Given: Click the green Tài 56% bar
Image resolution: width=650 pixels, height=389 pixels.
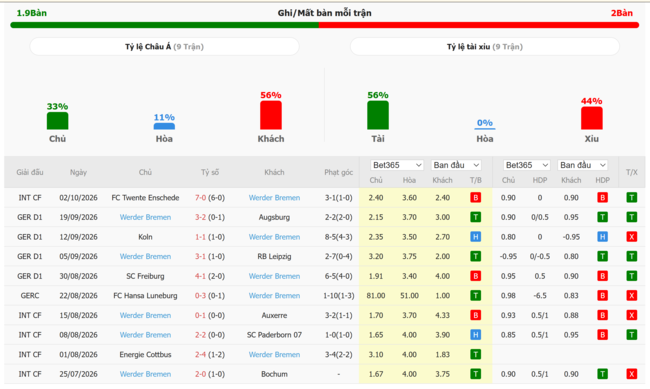Looking at the screenshot, I should (378, 115).
